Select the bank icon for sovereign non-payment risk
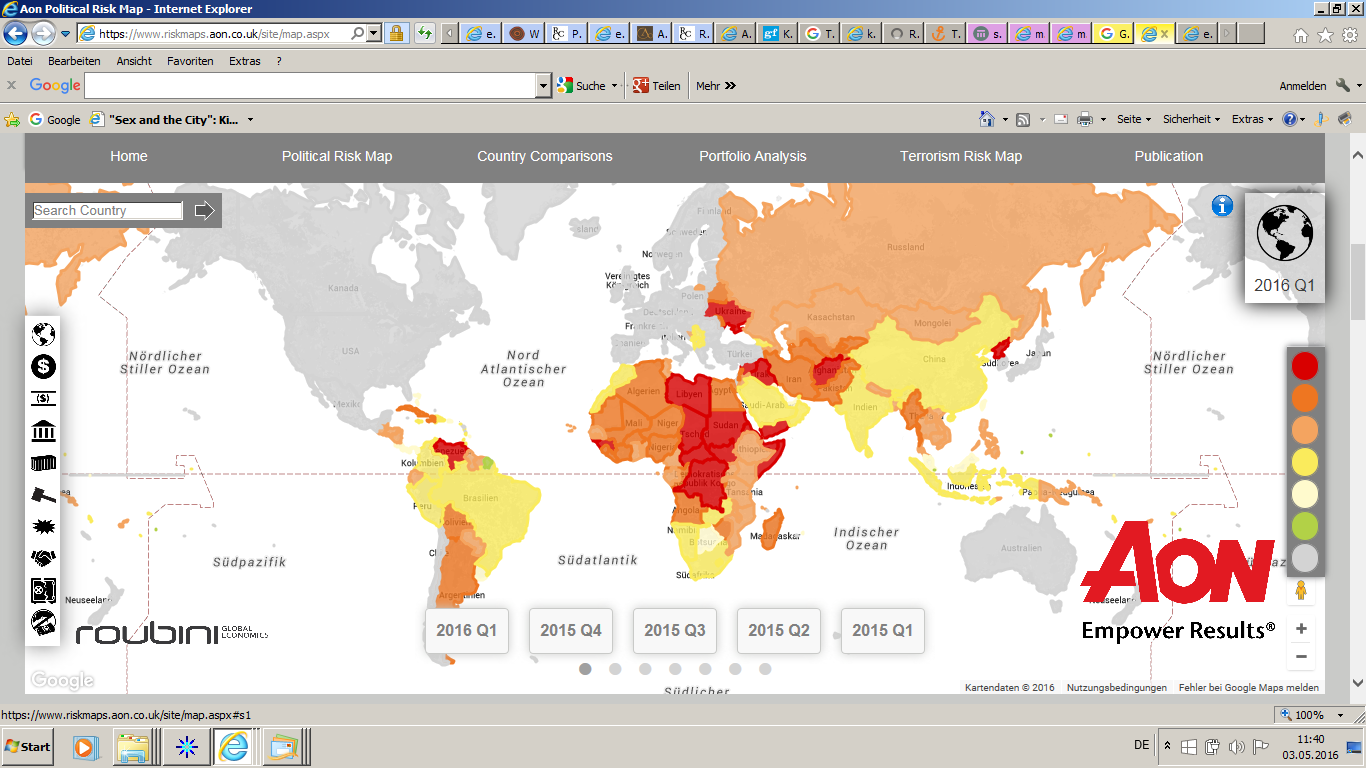 pos(42,431)
